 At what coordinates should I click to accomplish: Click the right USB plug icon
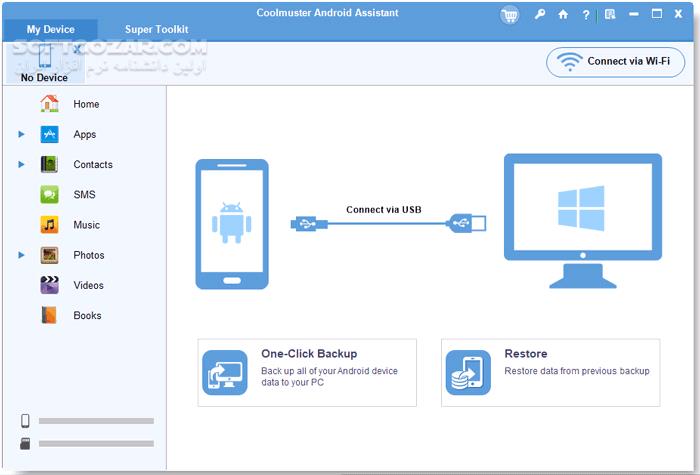coord(467,223)
